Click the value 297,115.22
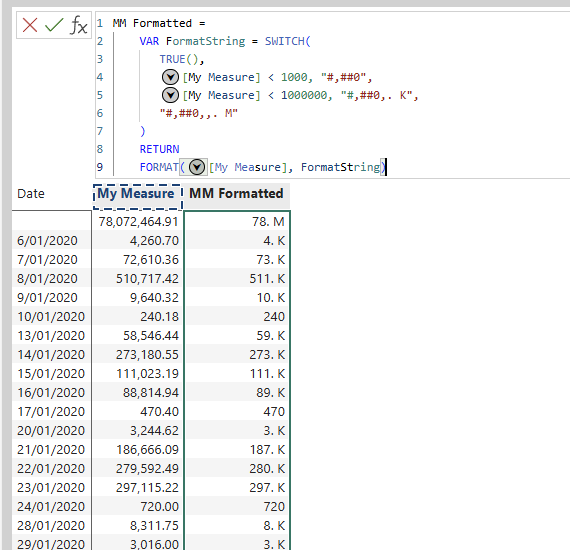Viewport: 570px width, 550px height. 147,487
